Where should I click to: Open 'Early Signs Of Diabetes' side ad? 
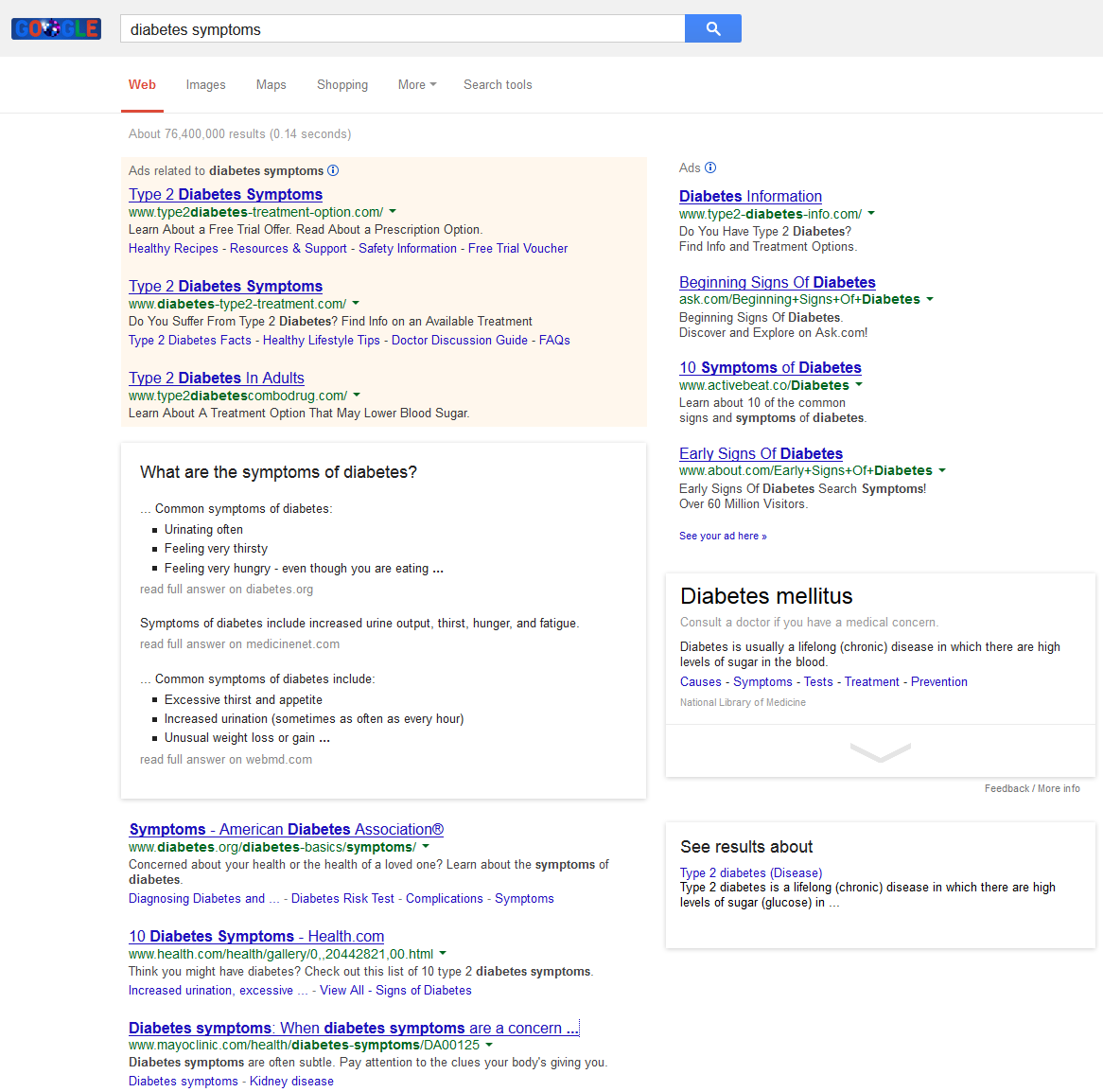click(762, 454)
